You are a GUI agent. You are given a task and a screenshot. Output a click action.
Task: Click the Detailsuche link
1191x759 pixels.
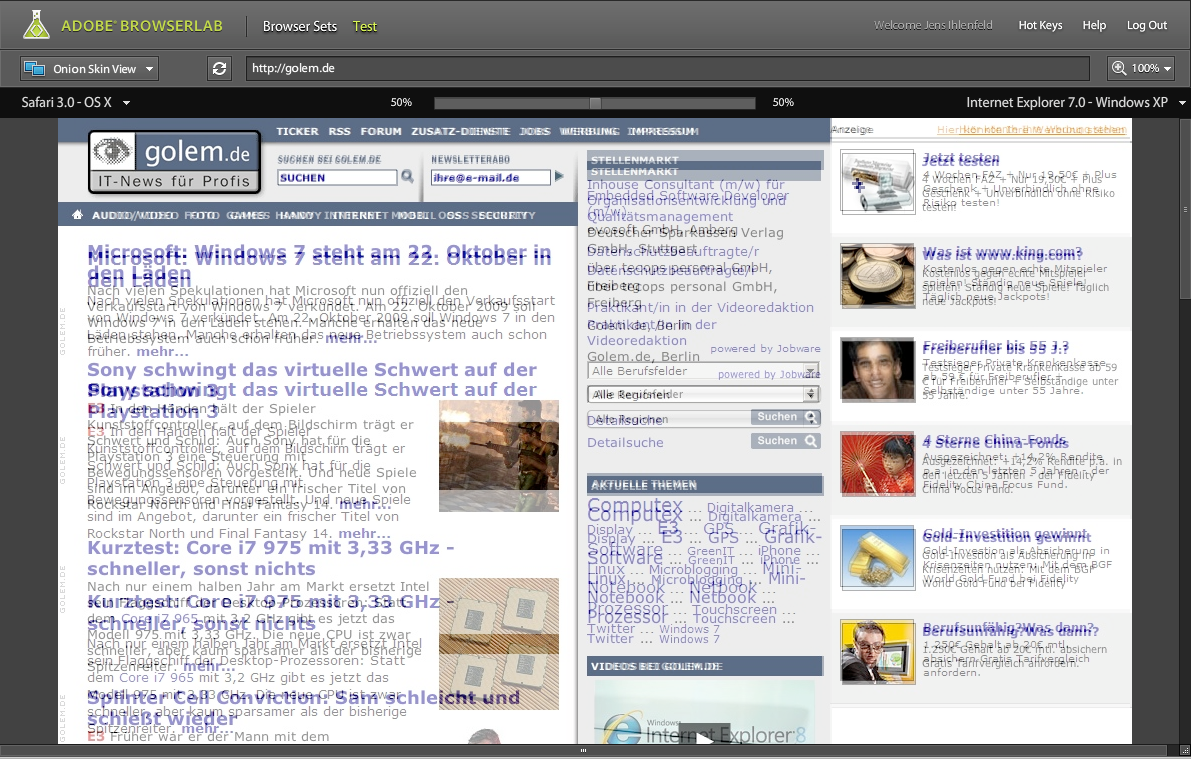tap(625, 442)
